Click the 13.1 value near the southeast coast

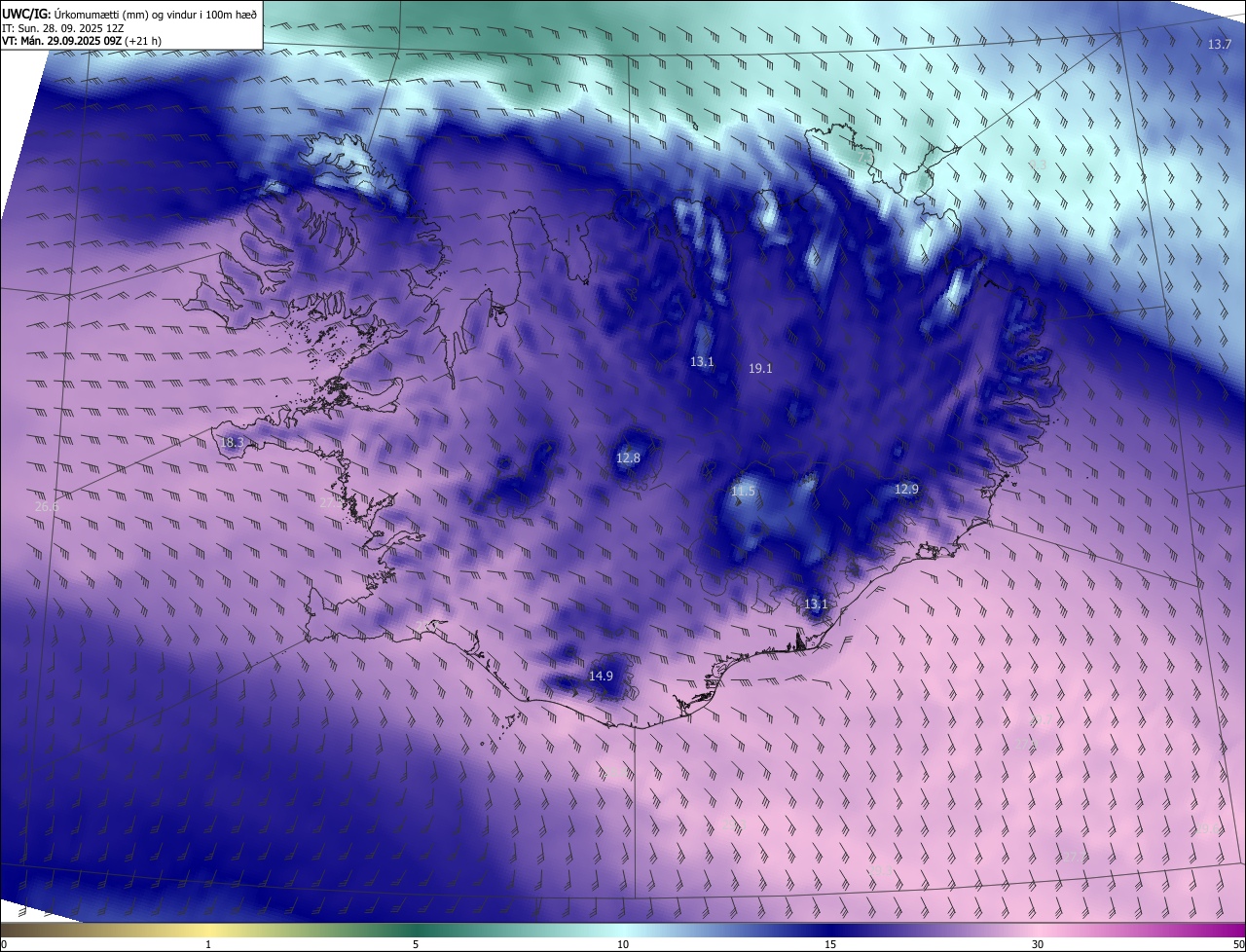click(x=816, y=604)
